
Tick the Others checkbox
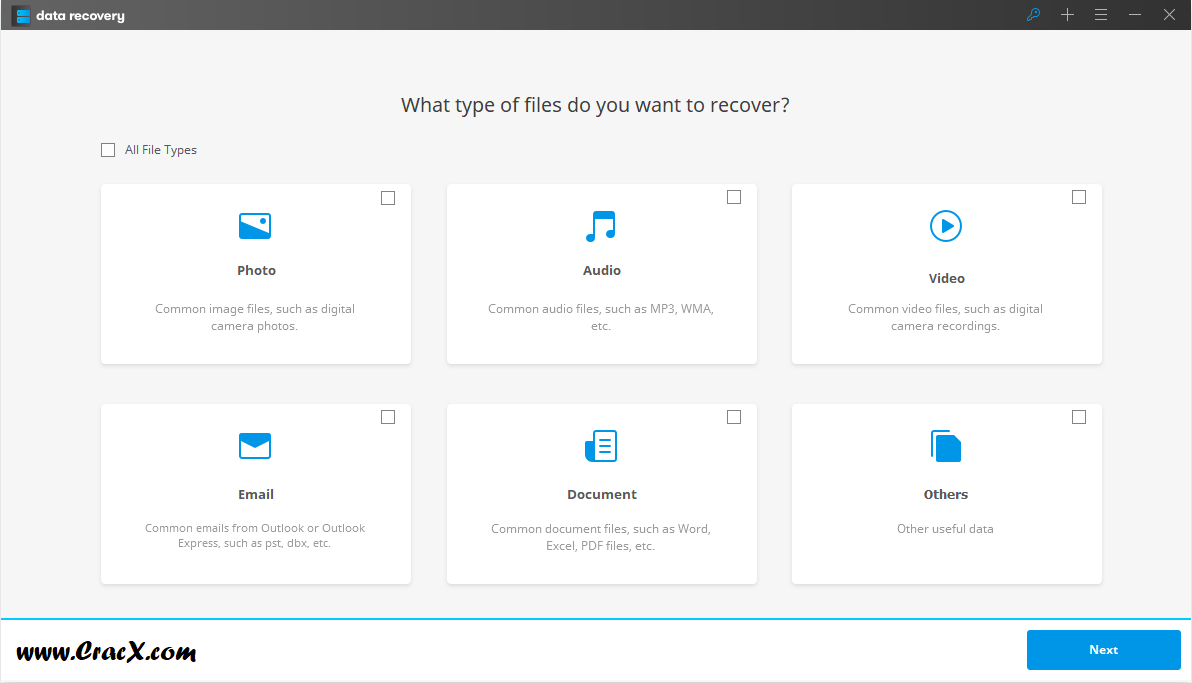[x=1079, y=417]
